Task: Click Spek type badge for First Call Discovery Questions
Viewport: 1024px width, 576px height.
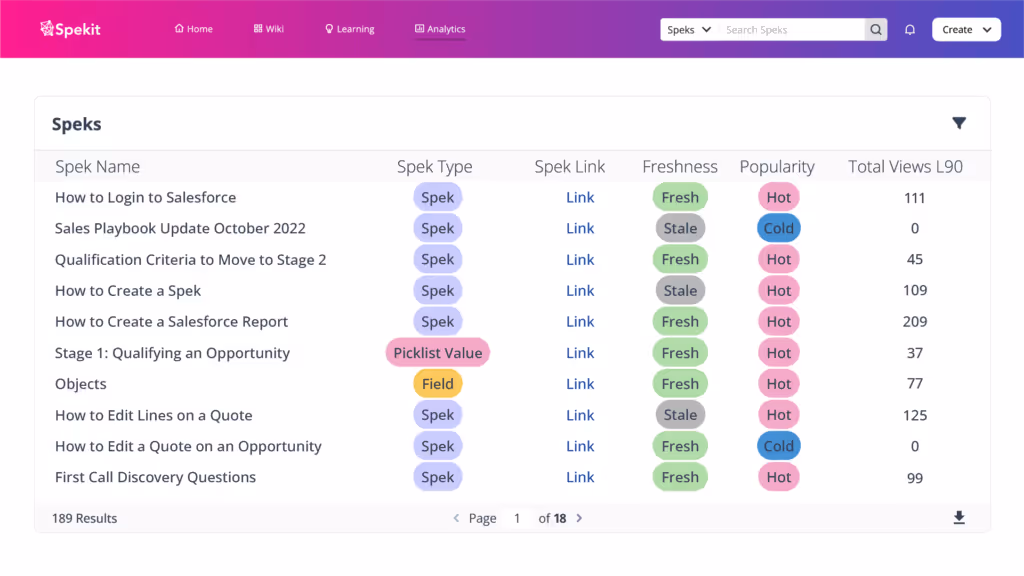Action: [438, 477]
